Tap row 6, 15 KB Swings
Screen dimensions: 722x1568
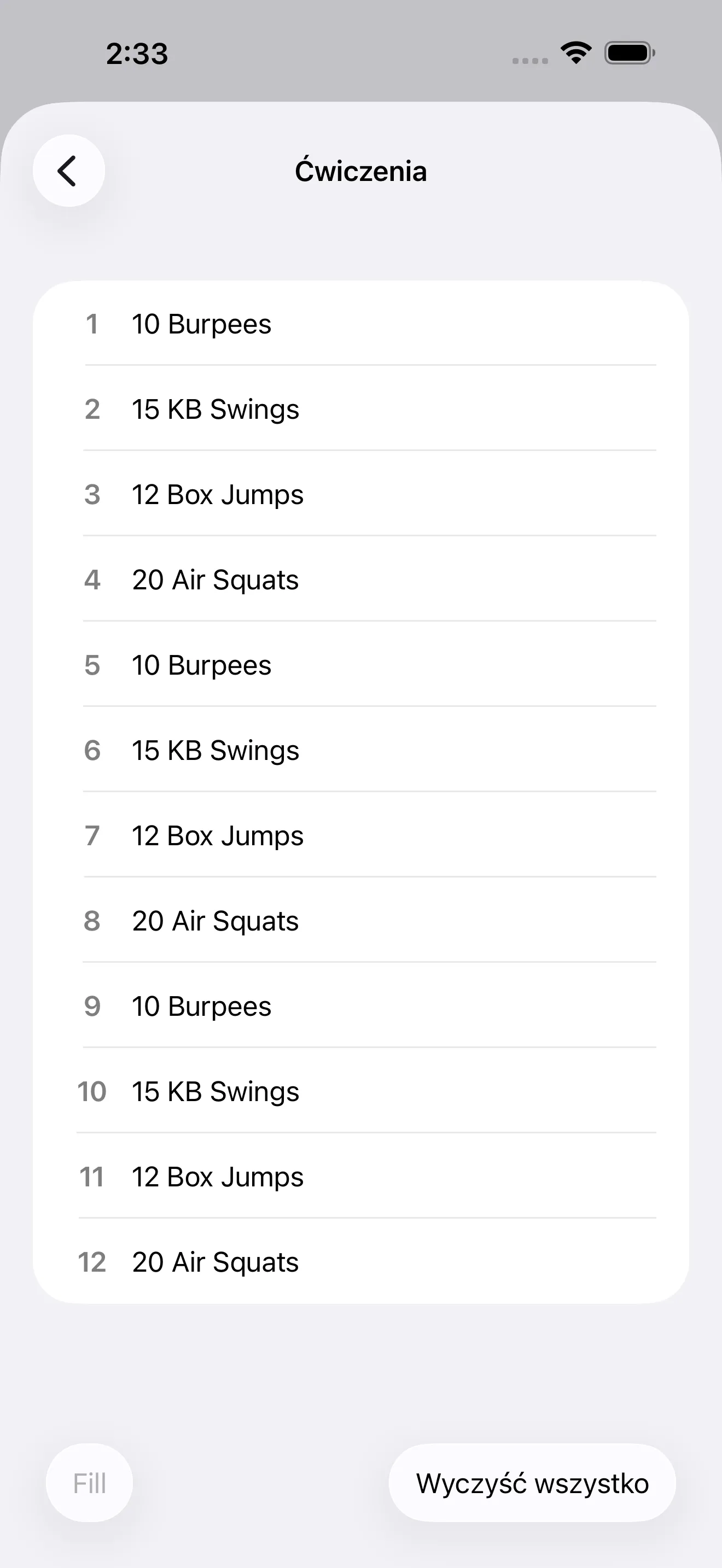click(x=360, y=750)
